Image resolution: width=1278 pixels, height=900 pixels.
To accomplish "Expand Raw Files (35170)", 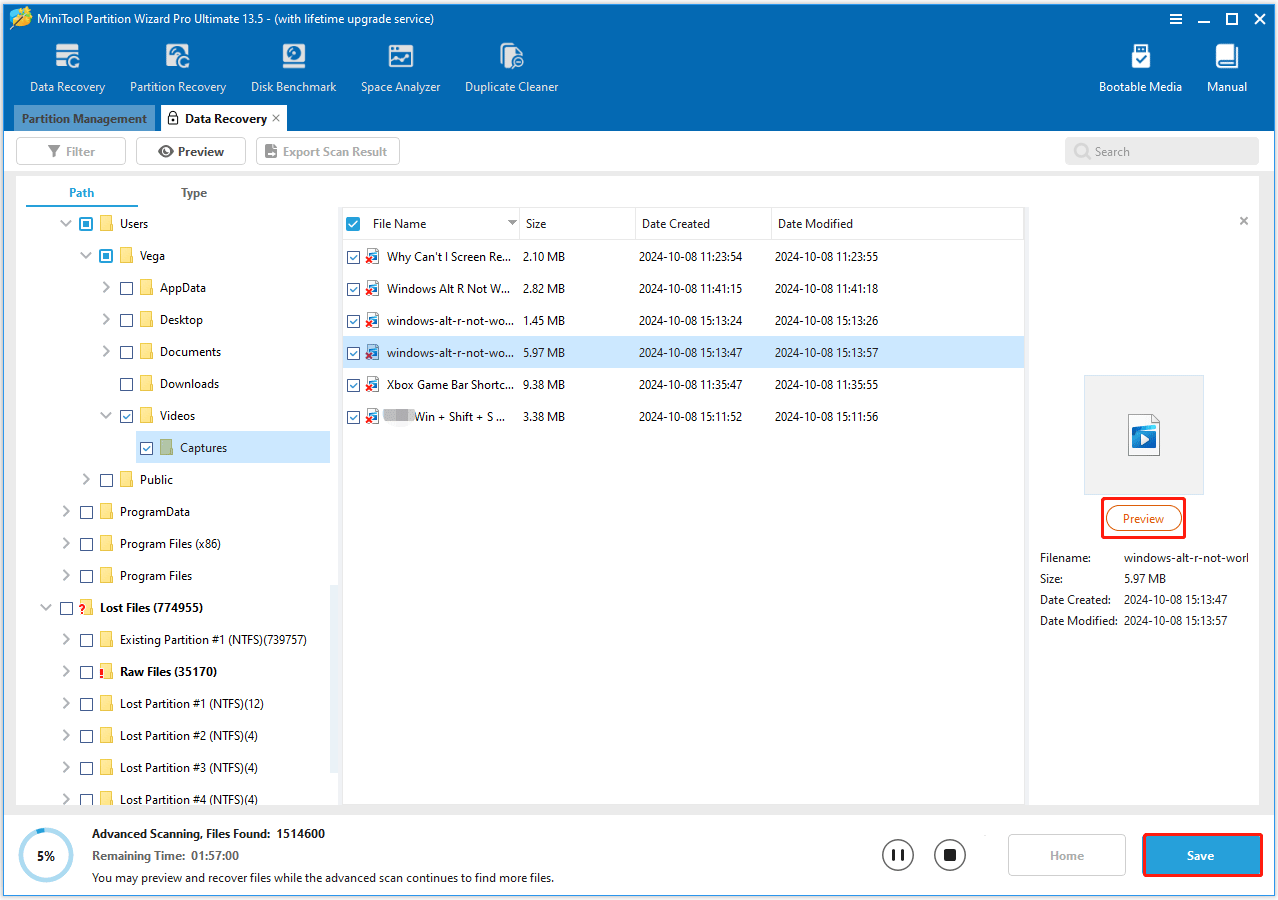I will tap(66, 671).
